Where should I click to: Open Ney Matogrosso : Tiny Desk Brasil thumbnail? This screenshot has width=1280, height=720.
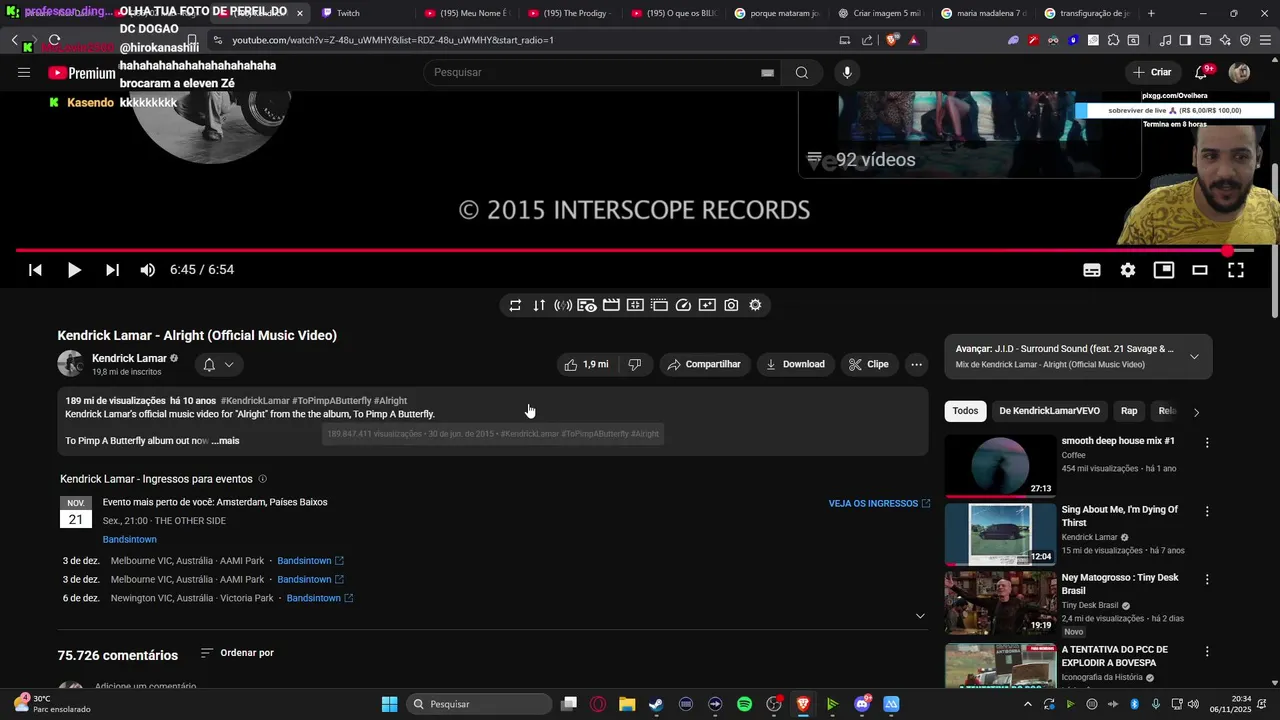coord(1000,602)
